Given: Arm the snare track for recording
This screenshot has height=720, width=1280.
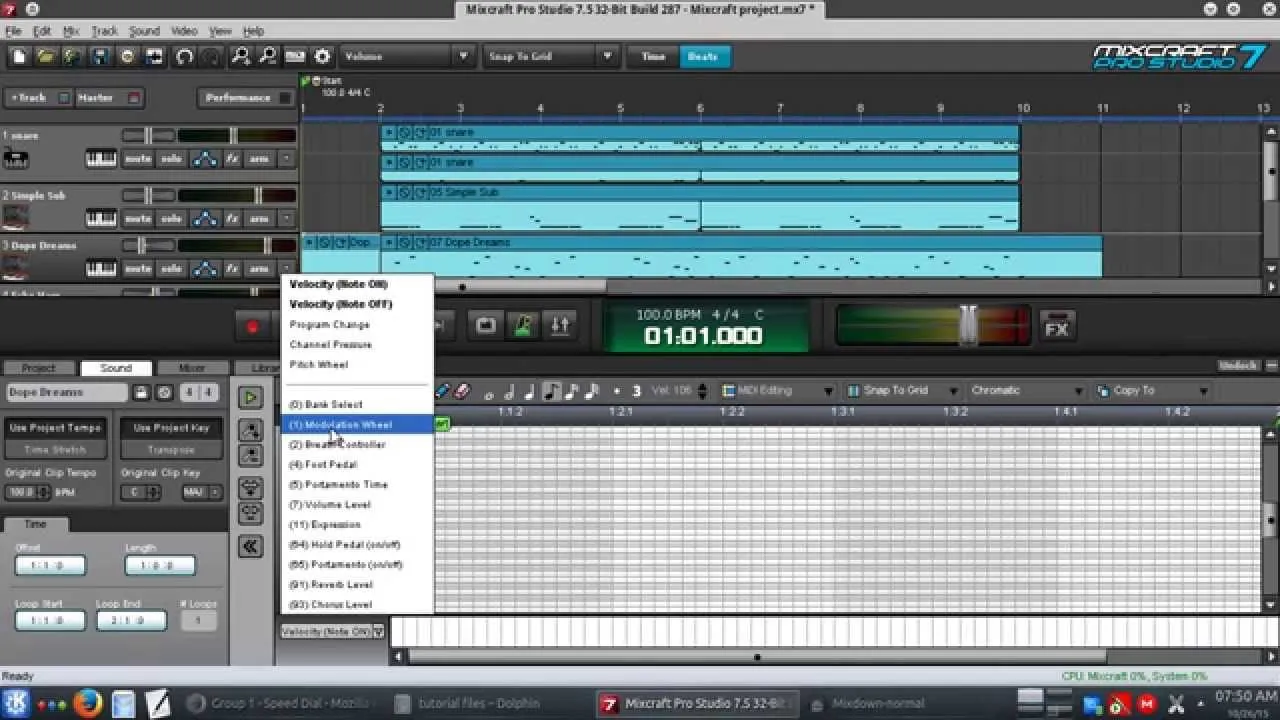Looking at the screenshot, I should (259, 159).
